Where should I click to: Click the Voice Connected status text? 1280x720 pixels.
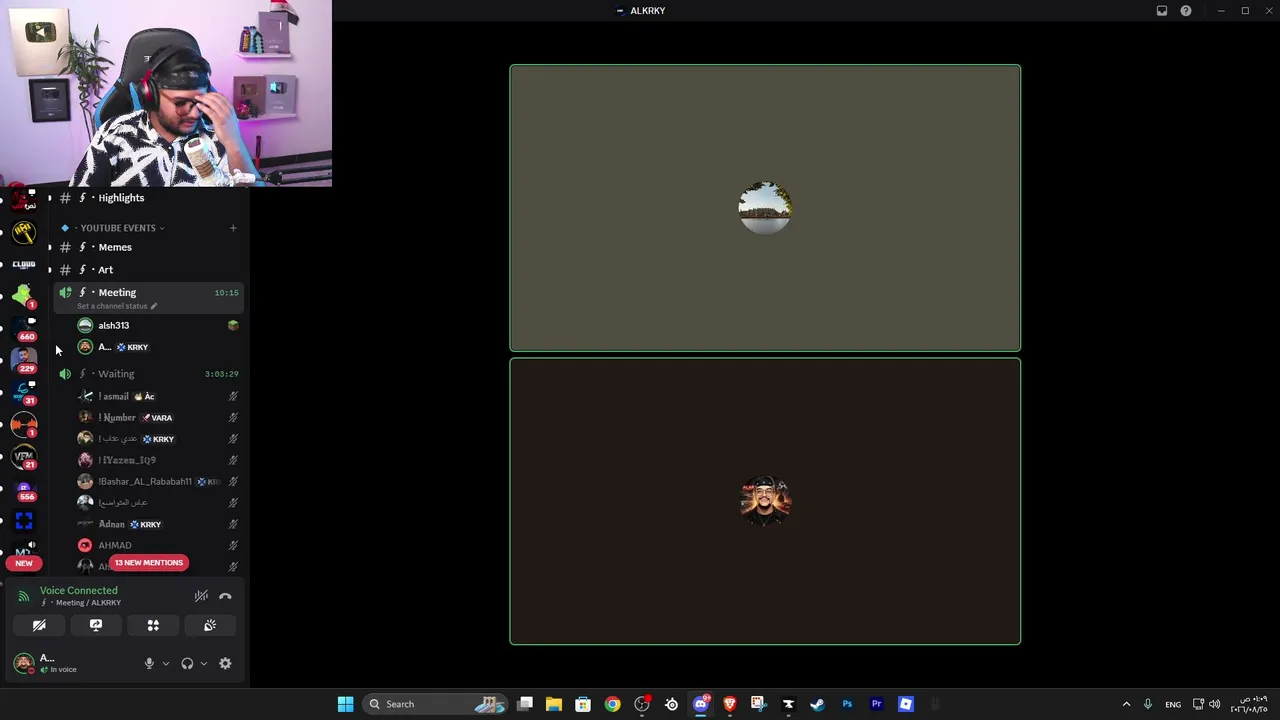pos(78,590)
